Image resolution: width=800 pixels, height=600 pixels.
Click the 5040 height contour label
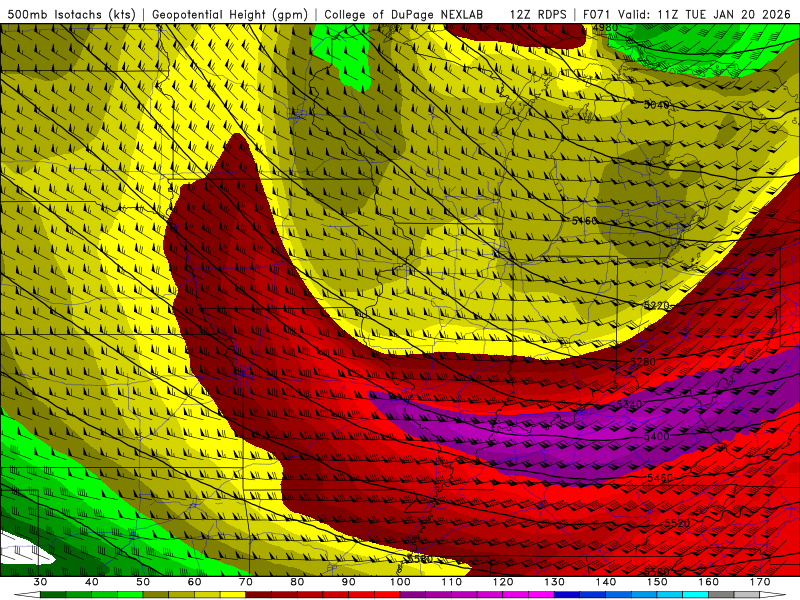[656, 105]
